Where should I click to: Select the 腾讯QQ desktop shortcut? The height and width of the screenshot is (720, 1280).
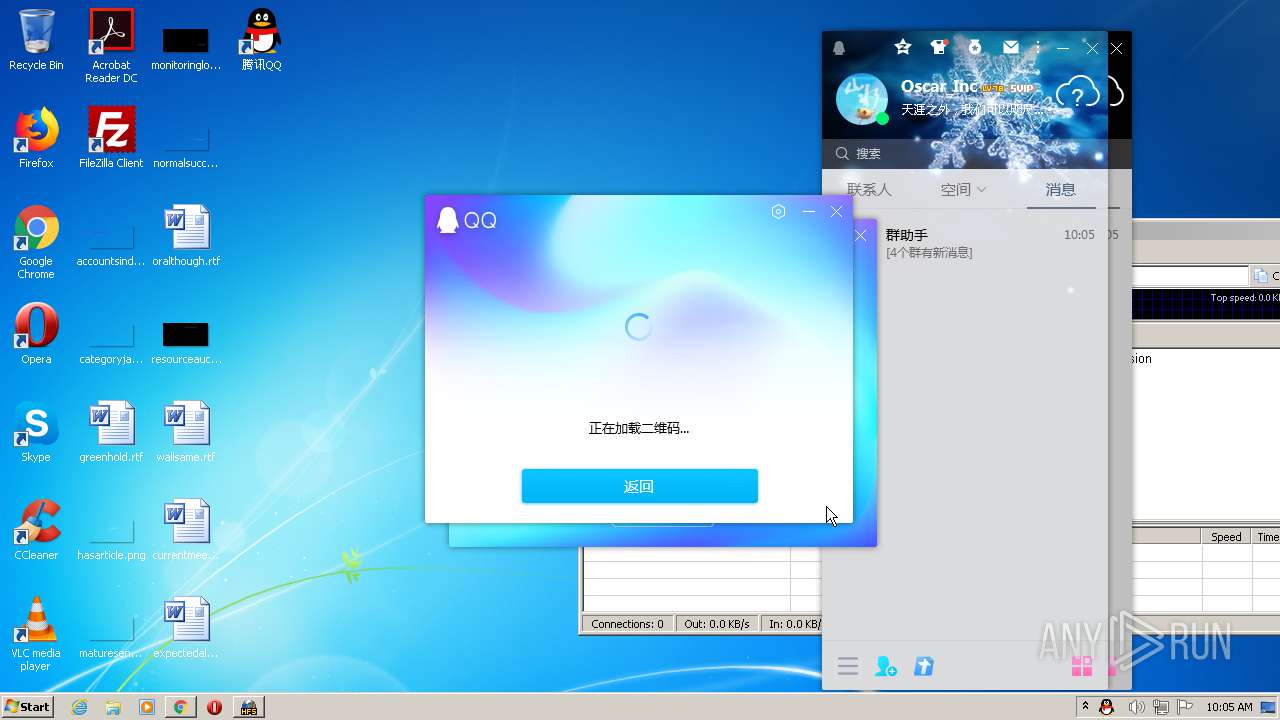[261, 40]
